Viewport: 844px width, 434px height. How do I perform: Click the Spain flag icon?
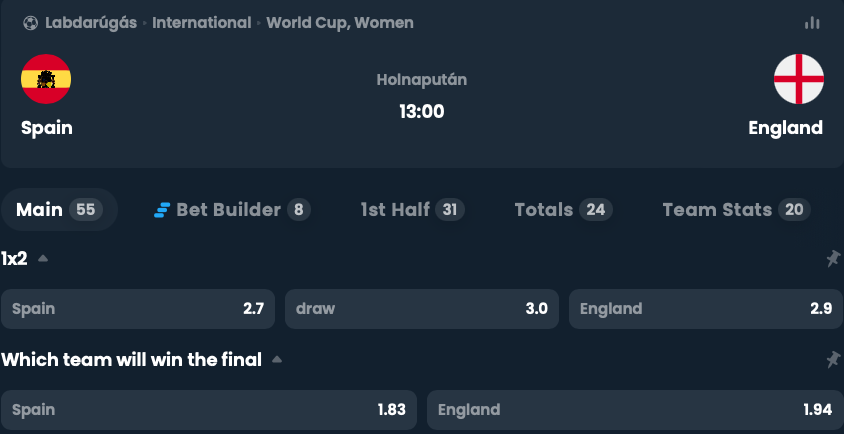(x=46, y=79)
